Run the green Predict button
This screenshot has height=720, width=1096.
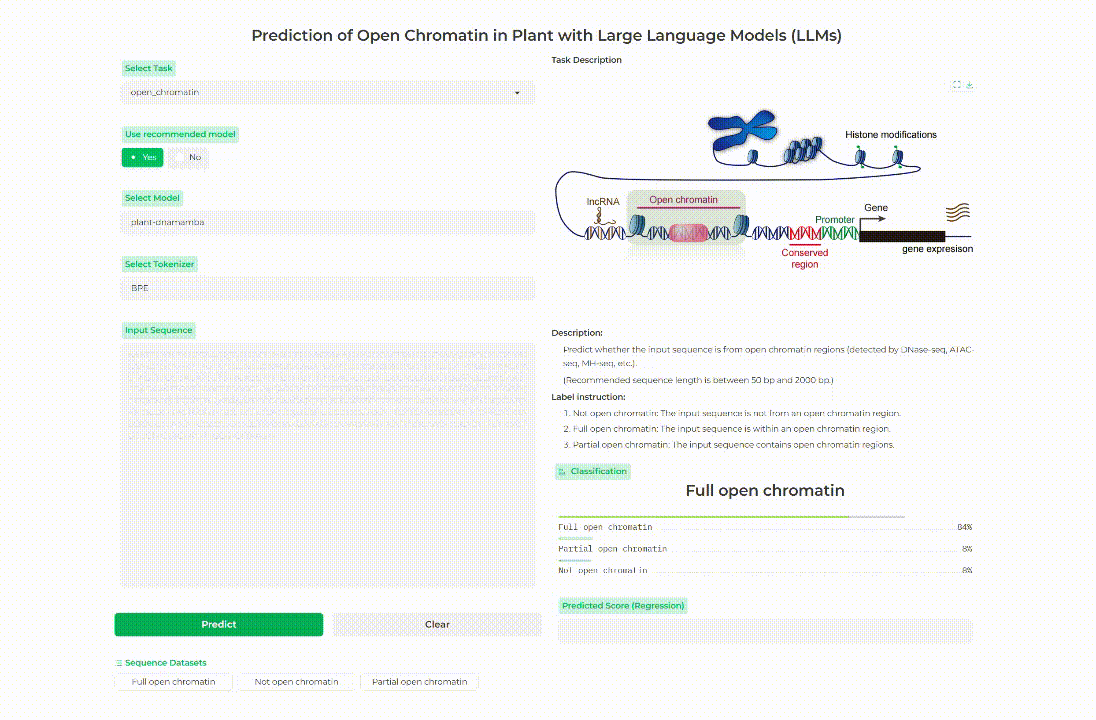click(x=219, y=624)
